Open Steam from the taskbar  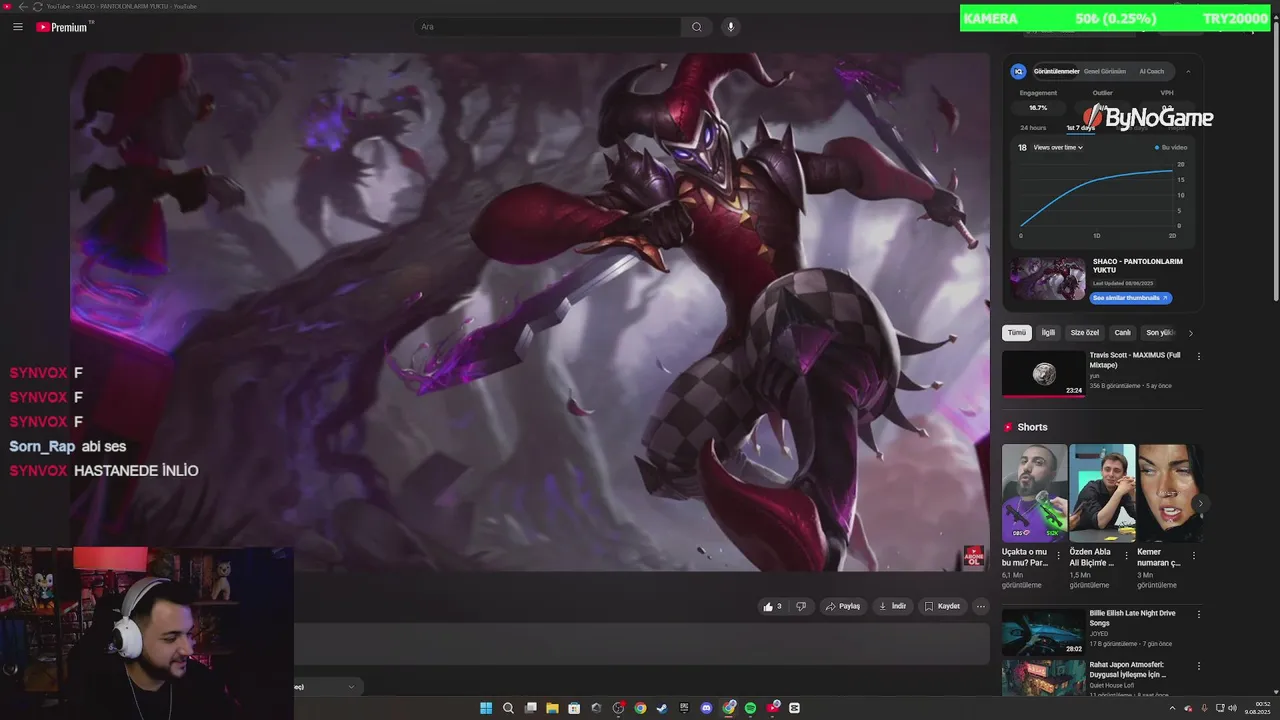(662, 708)
